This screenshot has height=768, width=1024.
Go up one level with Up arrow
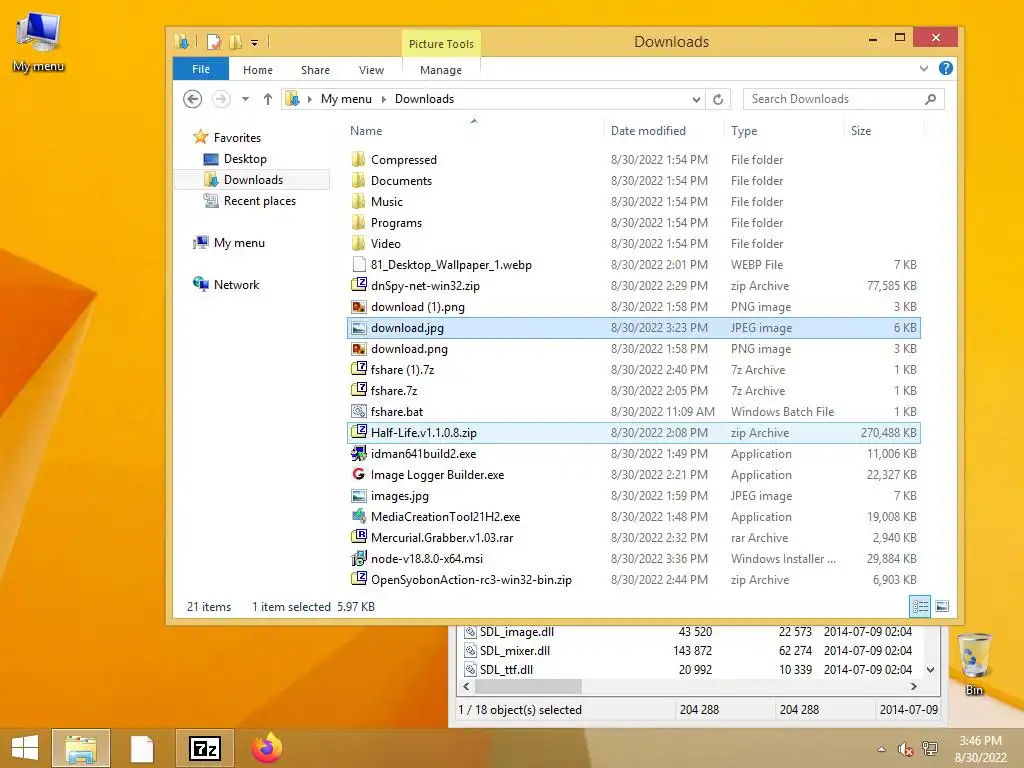(x=268, y=99)
